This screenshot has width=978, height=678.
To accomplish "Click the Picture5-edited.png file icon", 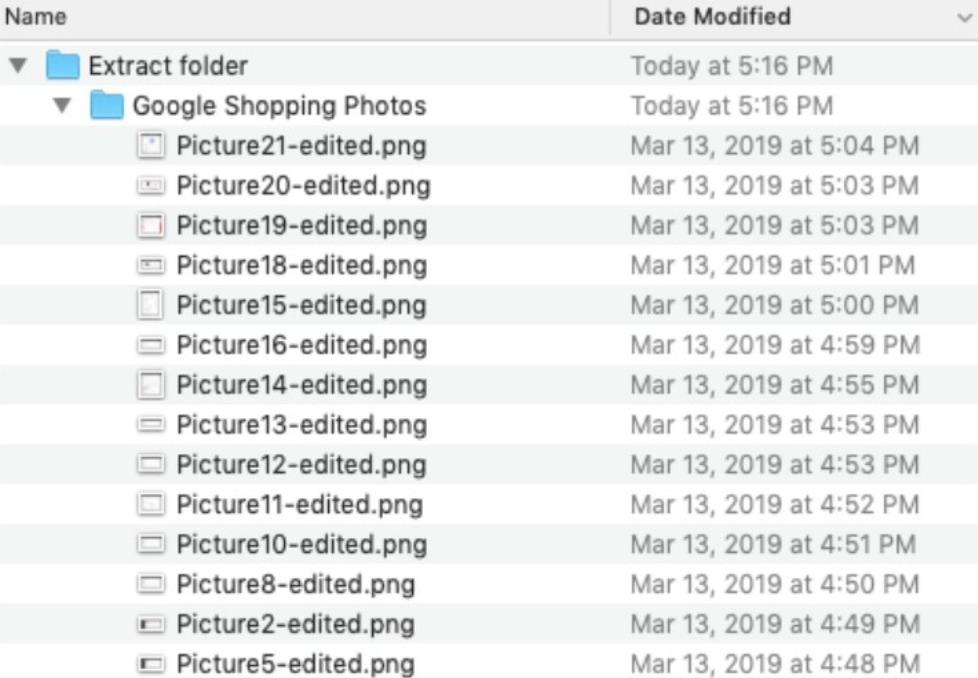I will [x=150, y=664].
